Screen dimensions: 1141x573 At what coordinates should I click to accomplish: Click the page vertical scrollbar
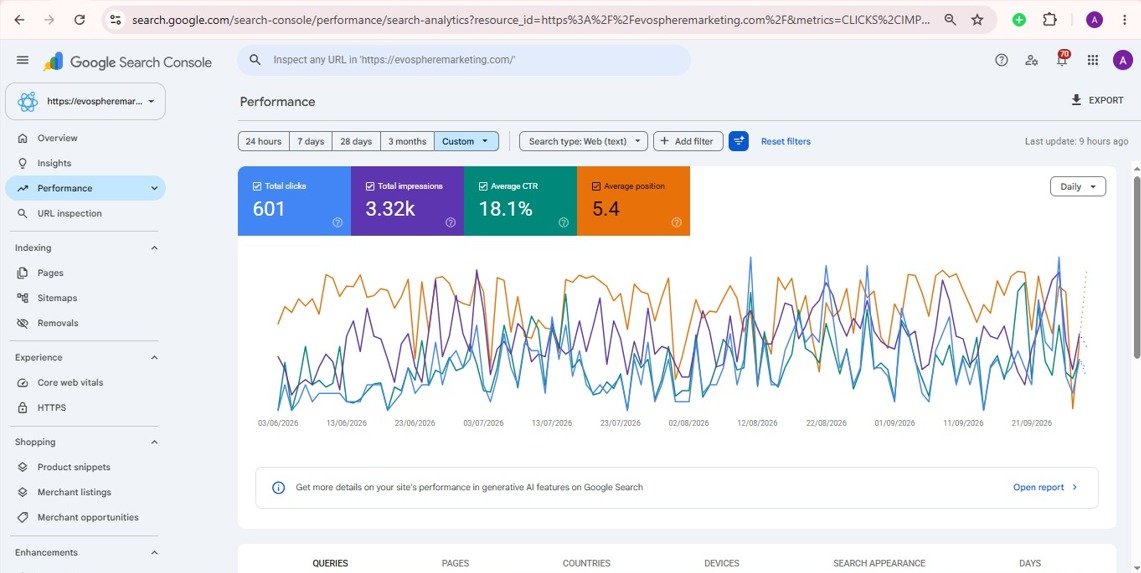point(1137,266)
